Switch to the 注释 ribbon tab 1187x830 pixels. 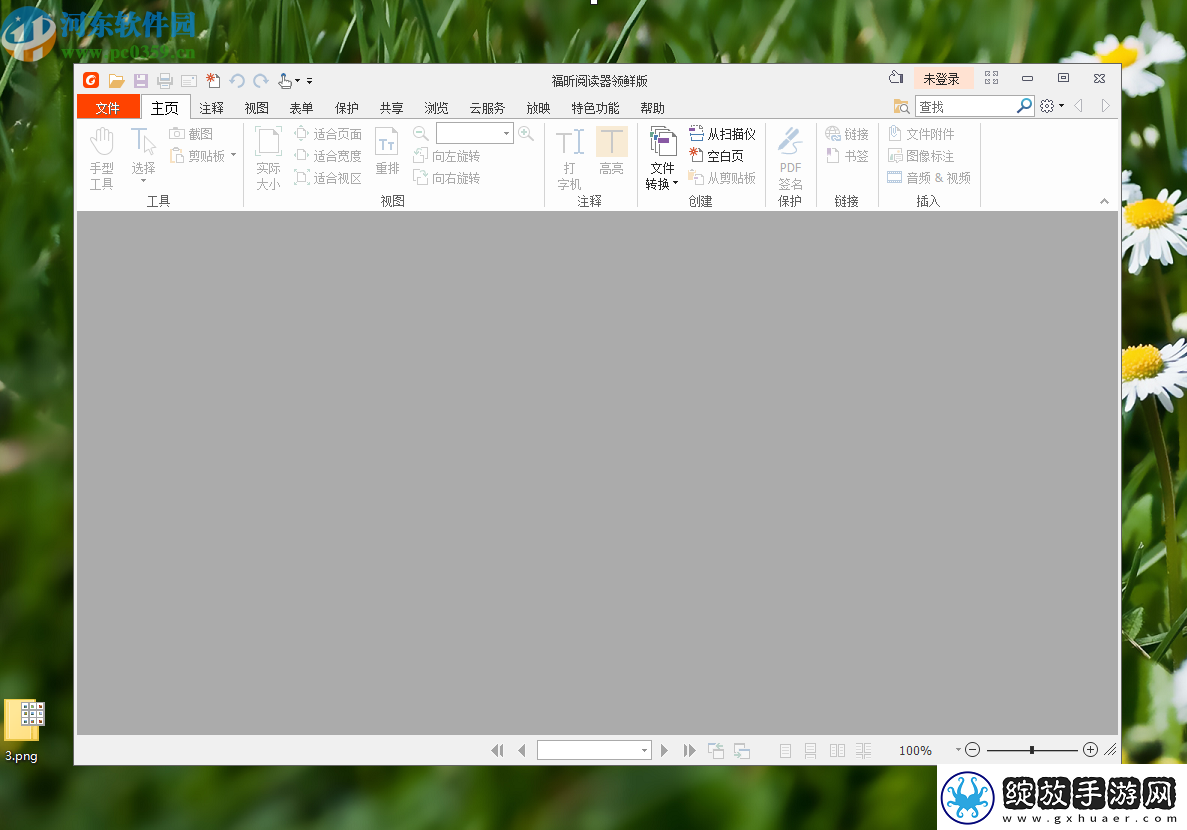[x=211, y=108]
